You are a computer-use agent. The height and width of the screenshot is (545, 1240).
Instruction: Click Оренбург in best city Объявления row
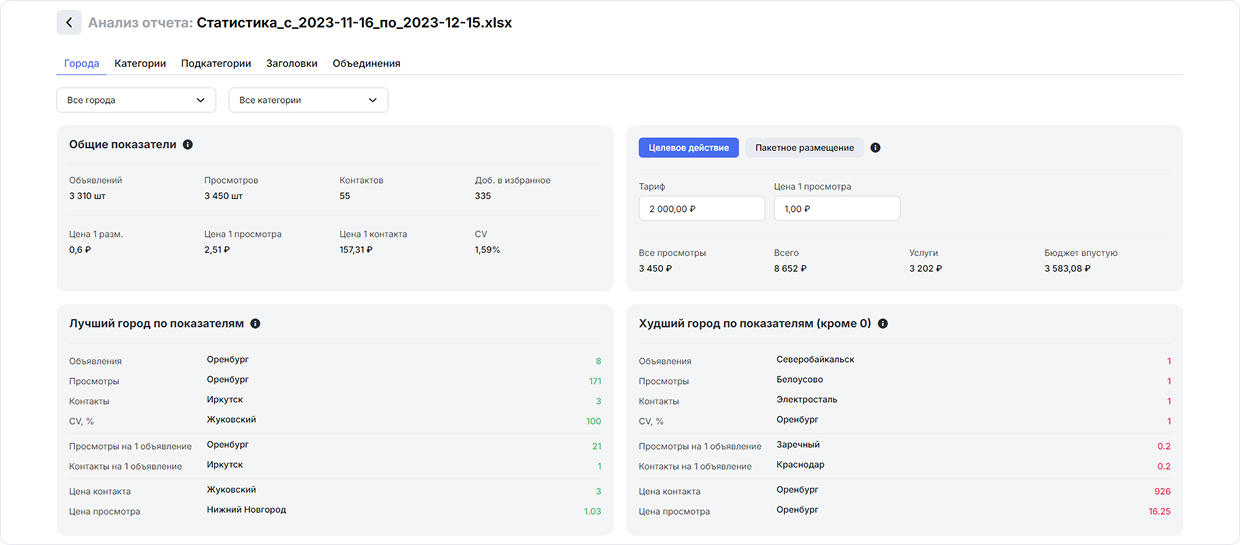click(x=228, y=359)
